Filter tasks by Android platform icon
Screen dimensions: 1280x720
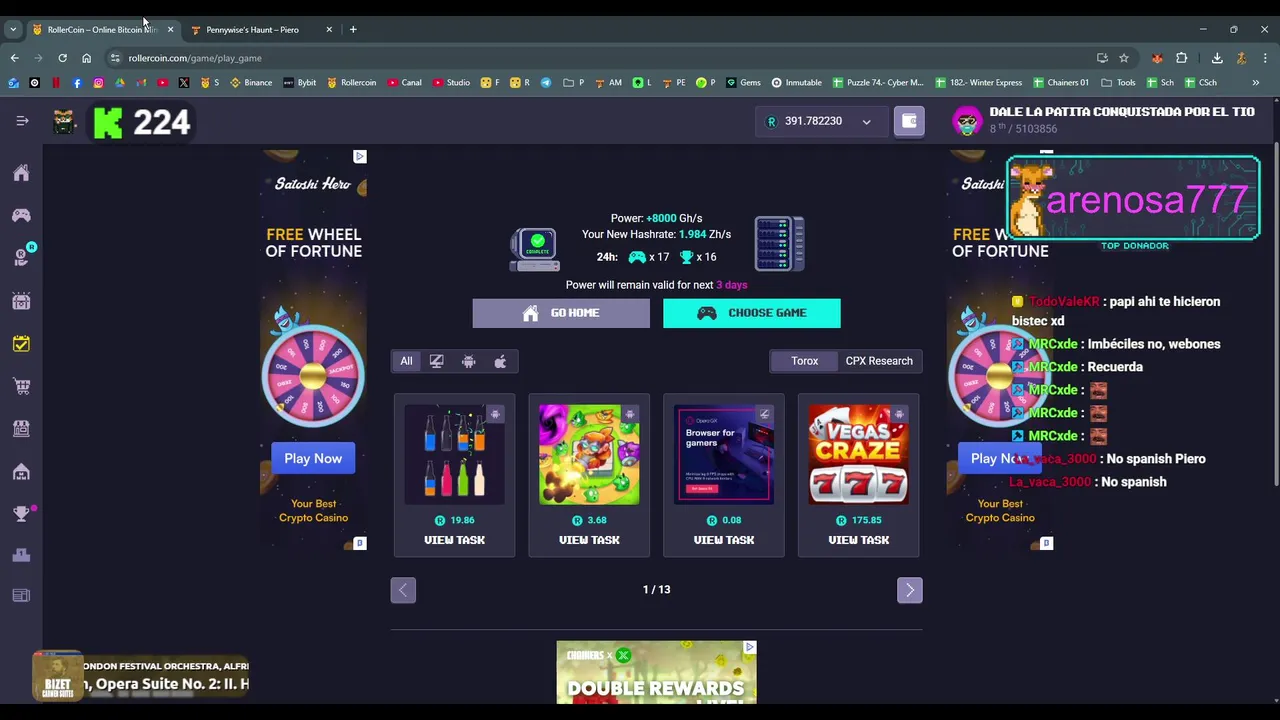(468, 361)
